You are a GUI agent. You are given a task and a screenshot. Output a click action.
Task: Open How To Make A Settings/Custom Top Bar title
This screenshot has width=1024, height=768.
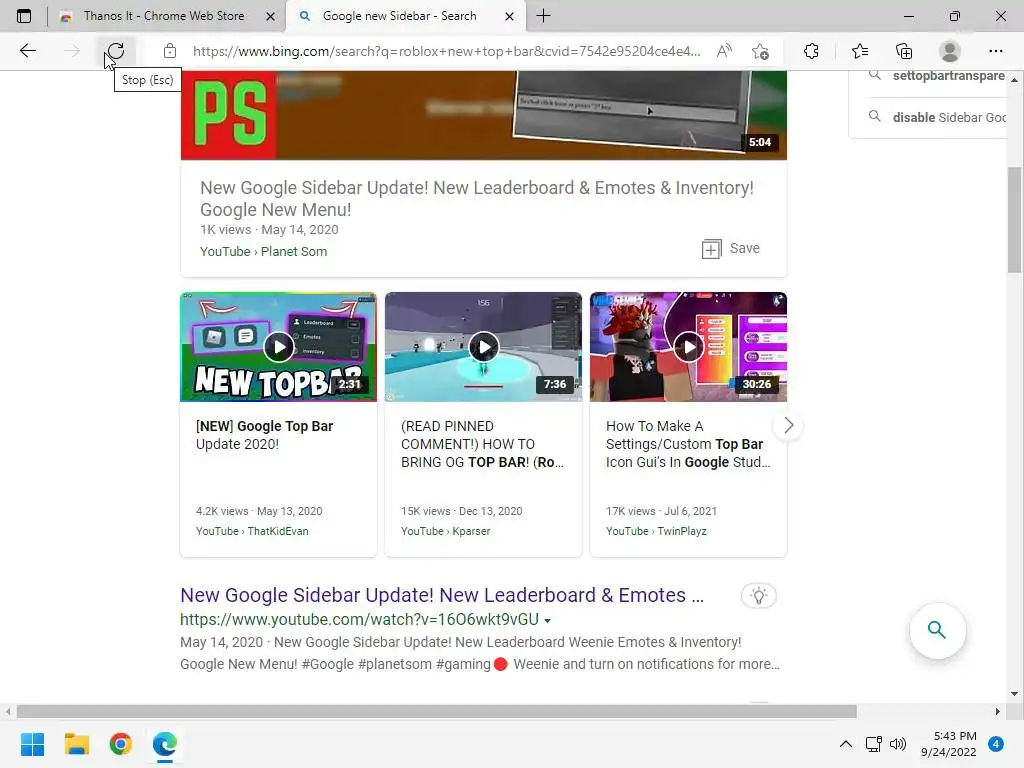(688, 444)
